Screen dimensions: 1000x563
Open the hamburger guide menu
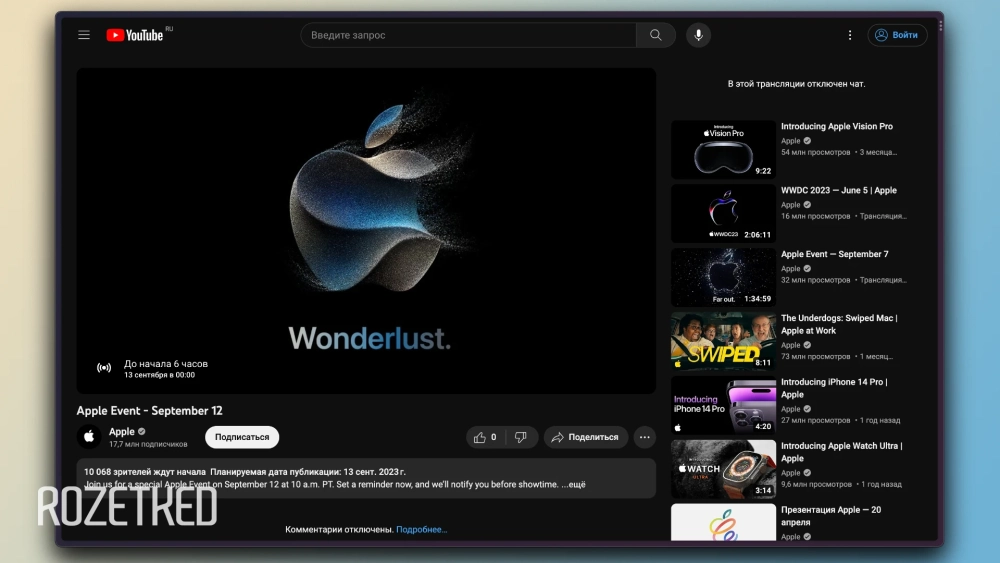(84, 35)
